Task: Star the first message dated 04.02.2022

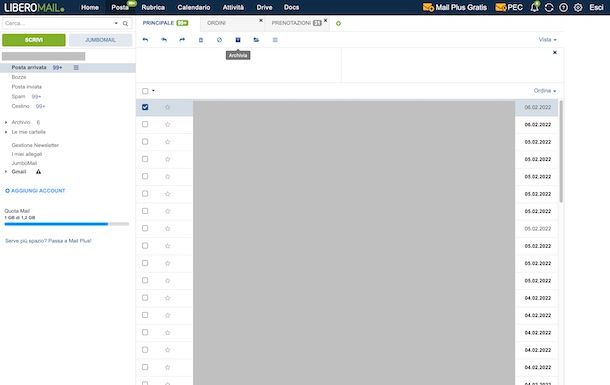Action: [x=168, y=298]
